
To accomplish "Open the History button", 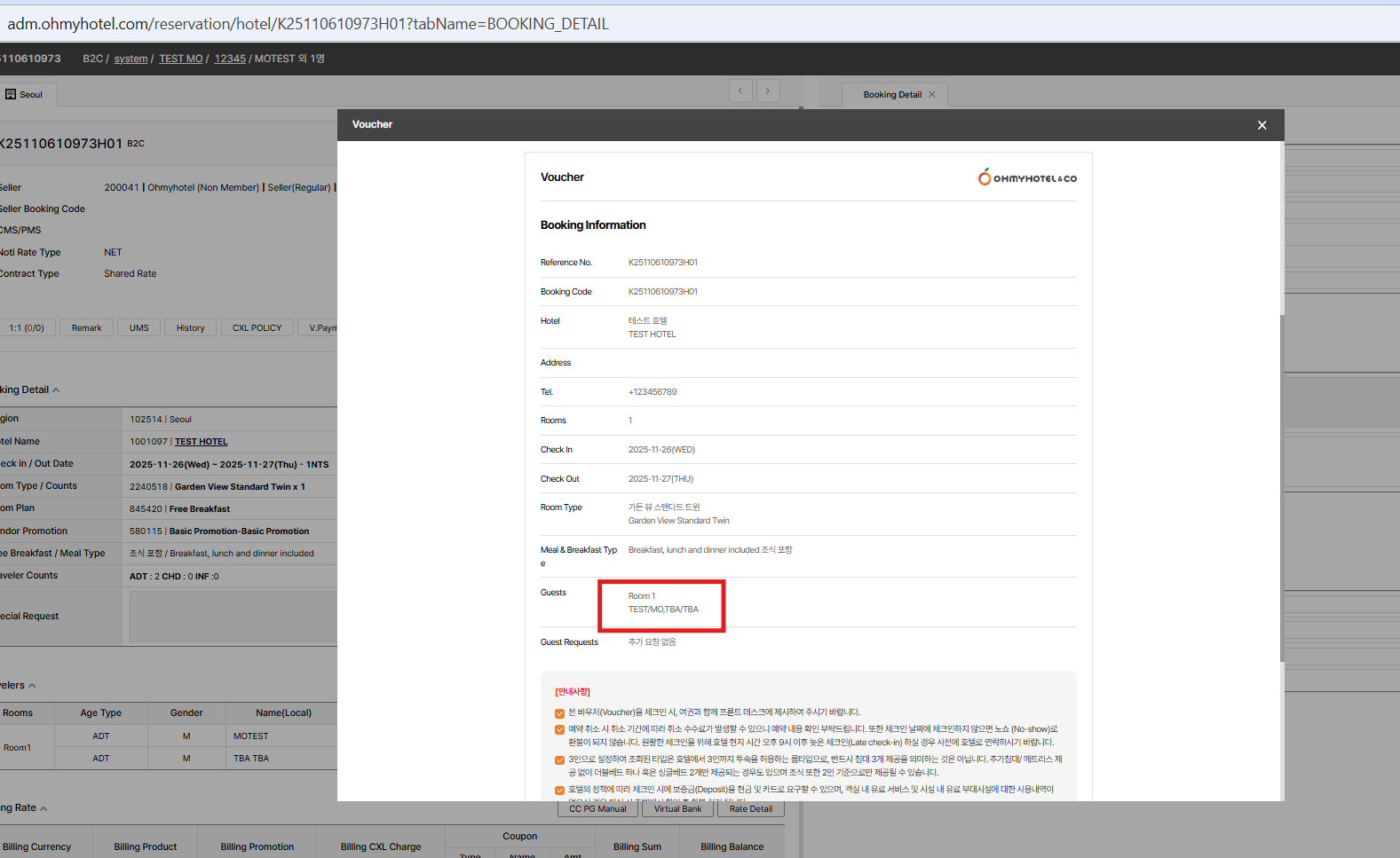I will pyautogui.click(x=191, y=328).
